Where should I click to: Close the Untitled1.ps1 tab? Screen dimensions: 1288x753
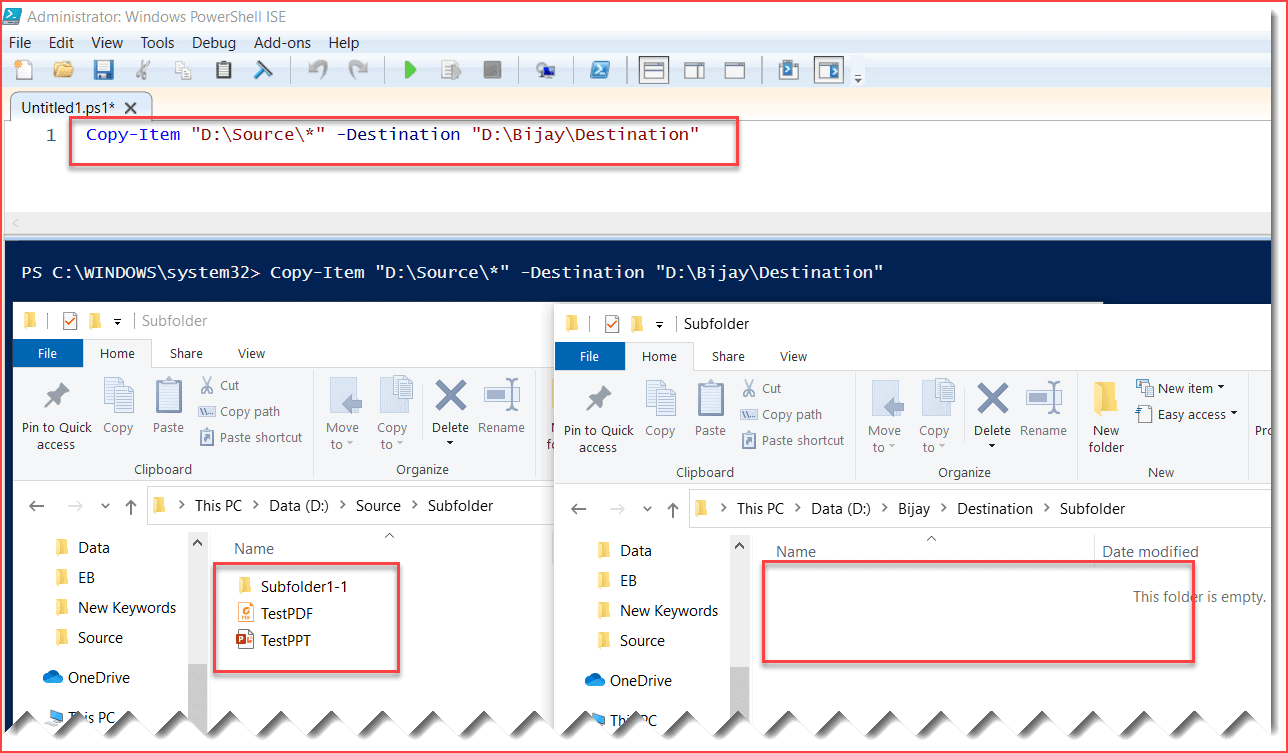tap(131, 107)
